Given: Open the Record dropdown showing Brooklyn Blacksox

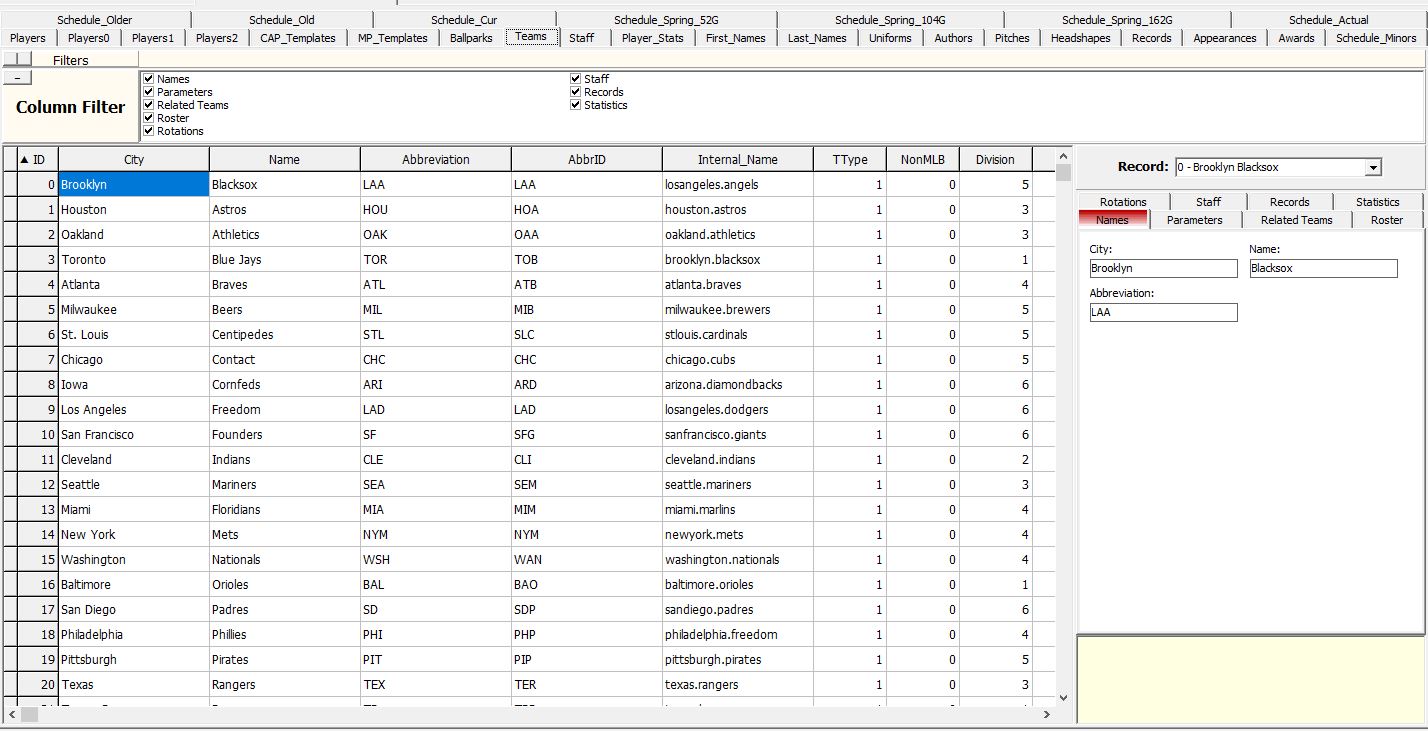Looking at the screenshot, I should tap(1373, 167).
